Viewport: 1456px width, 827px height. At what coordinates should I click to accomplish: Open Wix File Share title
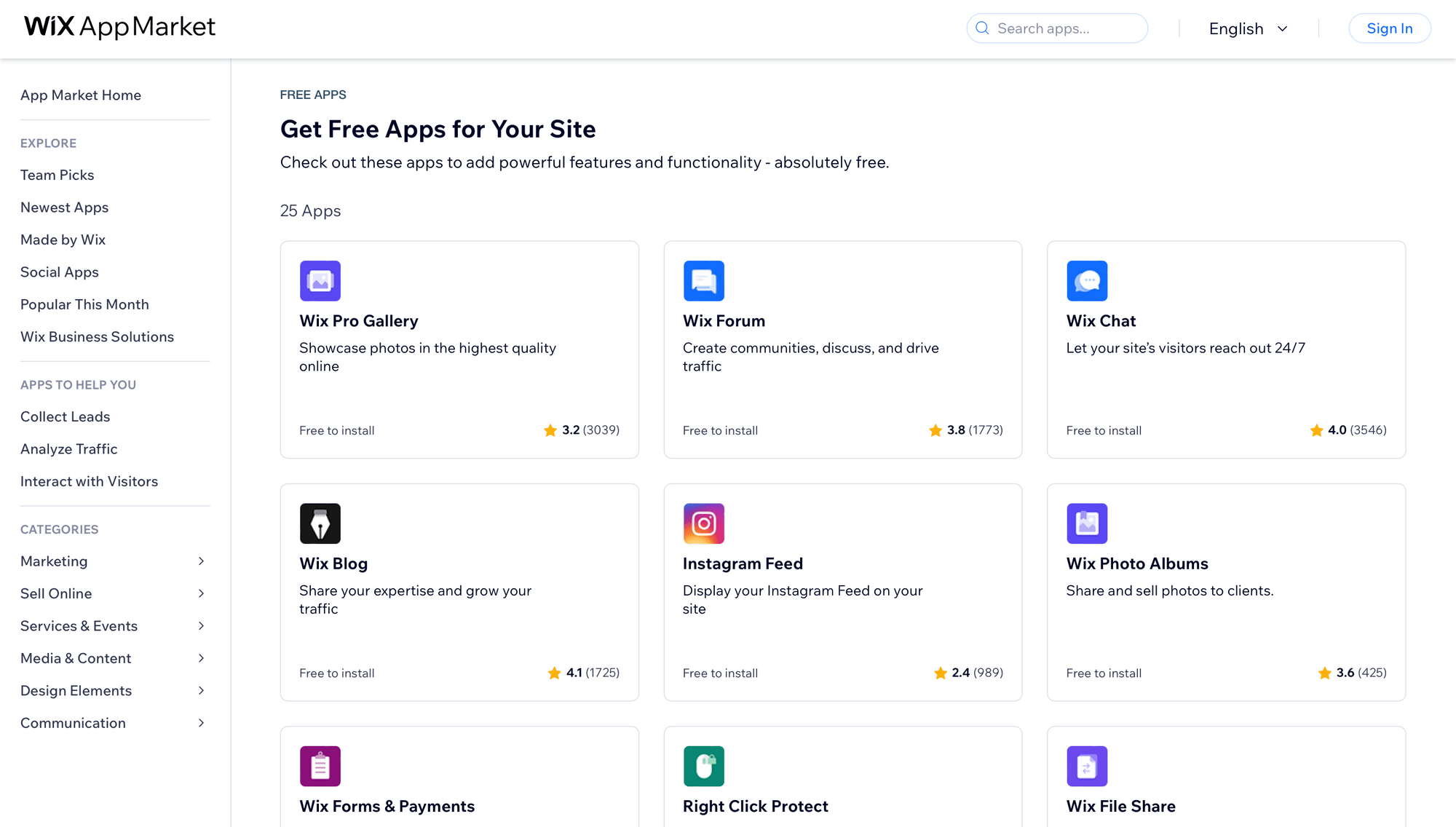click(1121, 806)
